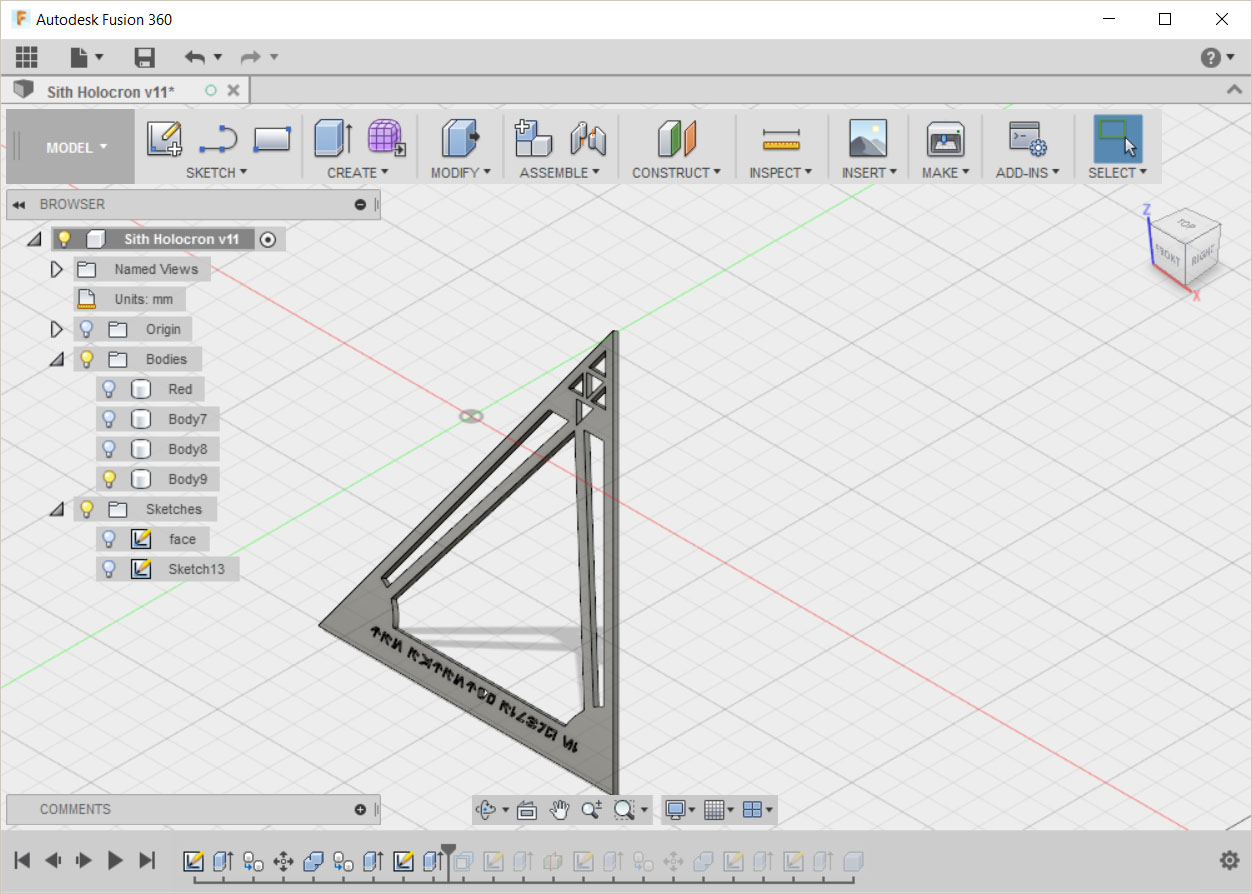Select the 3D Print make icon

945,138
